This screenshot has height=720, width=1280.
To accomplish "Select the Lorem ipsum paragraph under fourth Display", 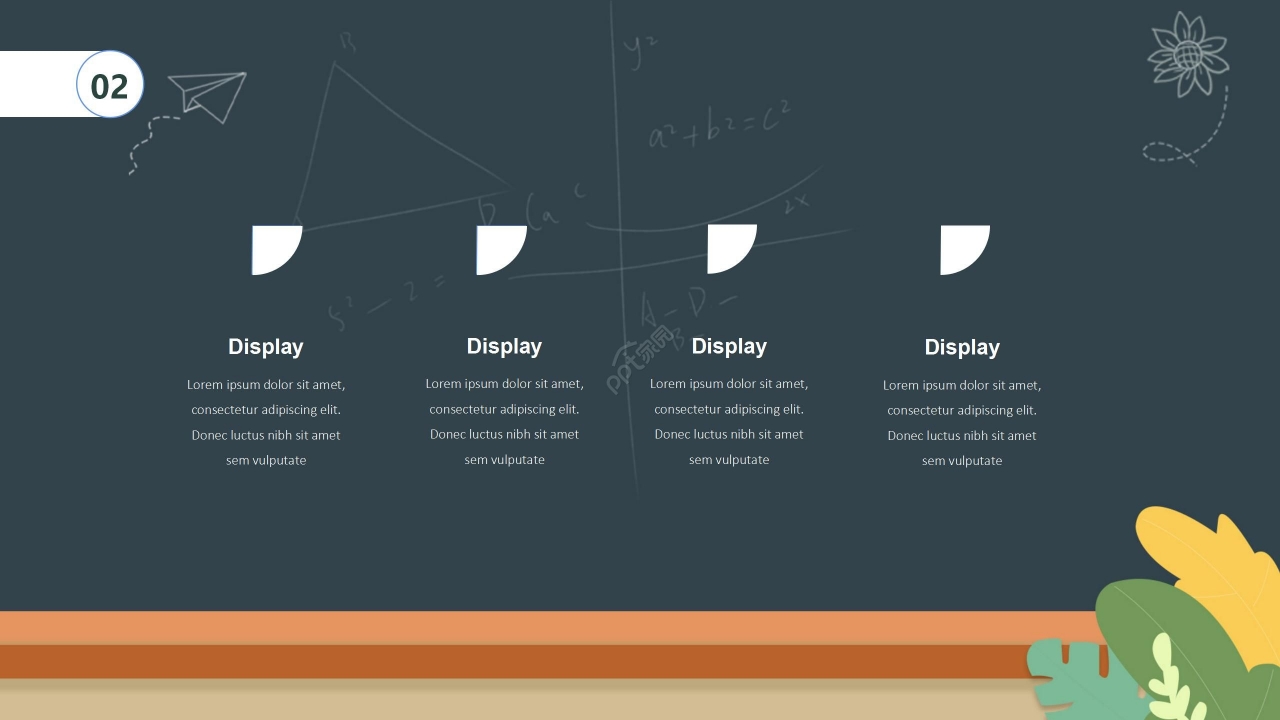I will point(962,422).
